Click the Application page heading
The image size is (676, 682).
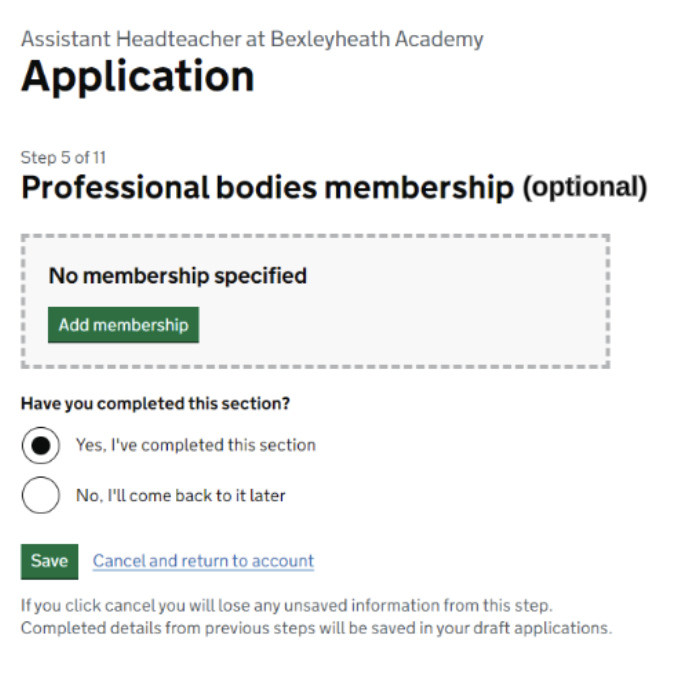[137, 77]
